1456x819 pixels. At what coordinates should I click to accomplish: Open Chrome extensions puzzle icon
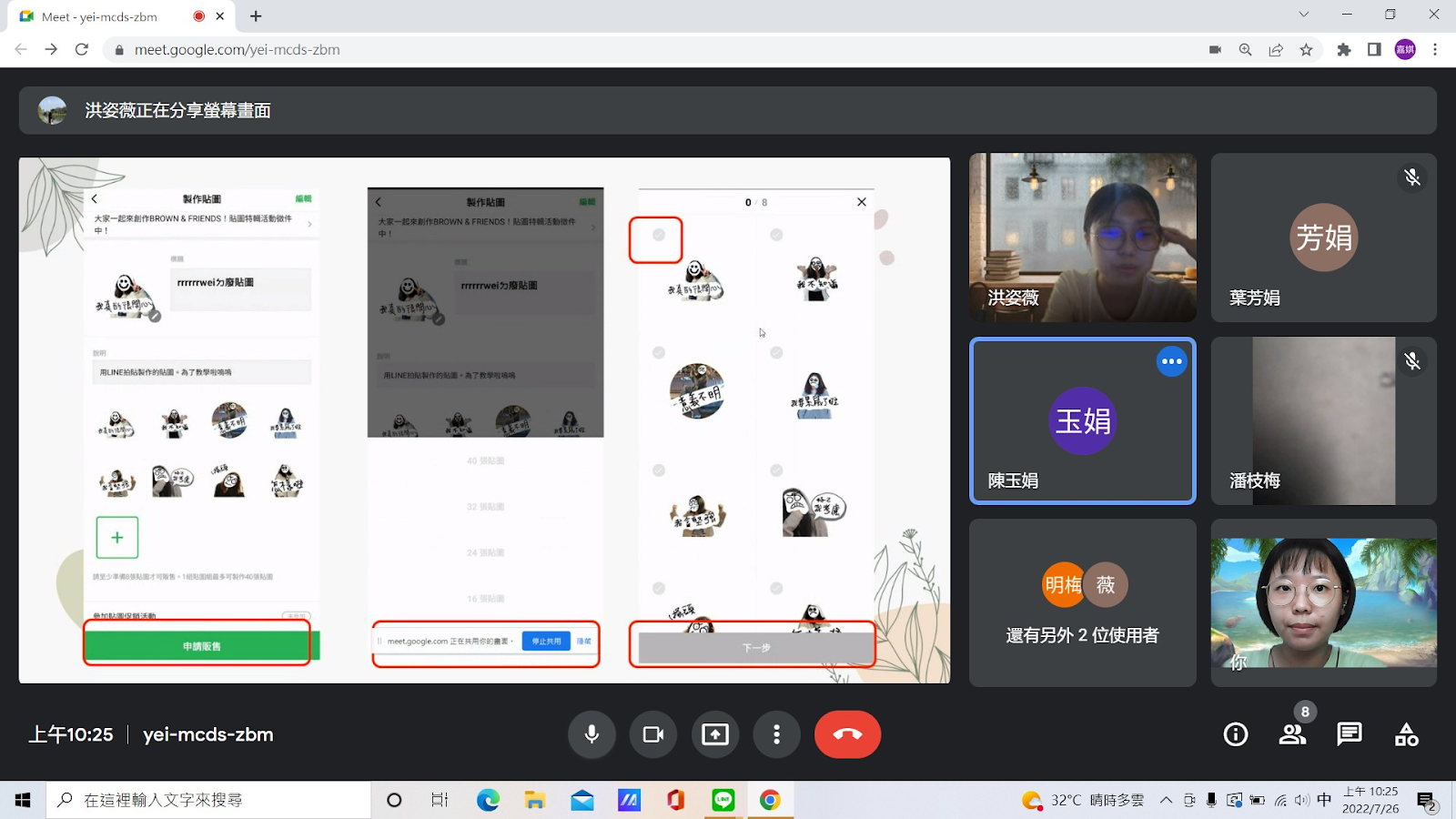(1344, 49)
